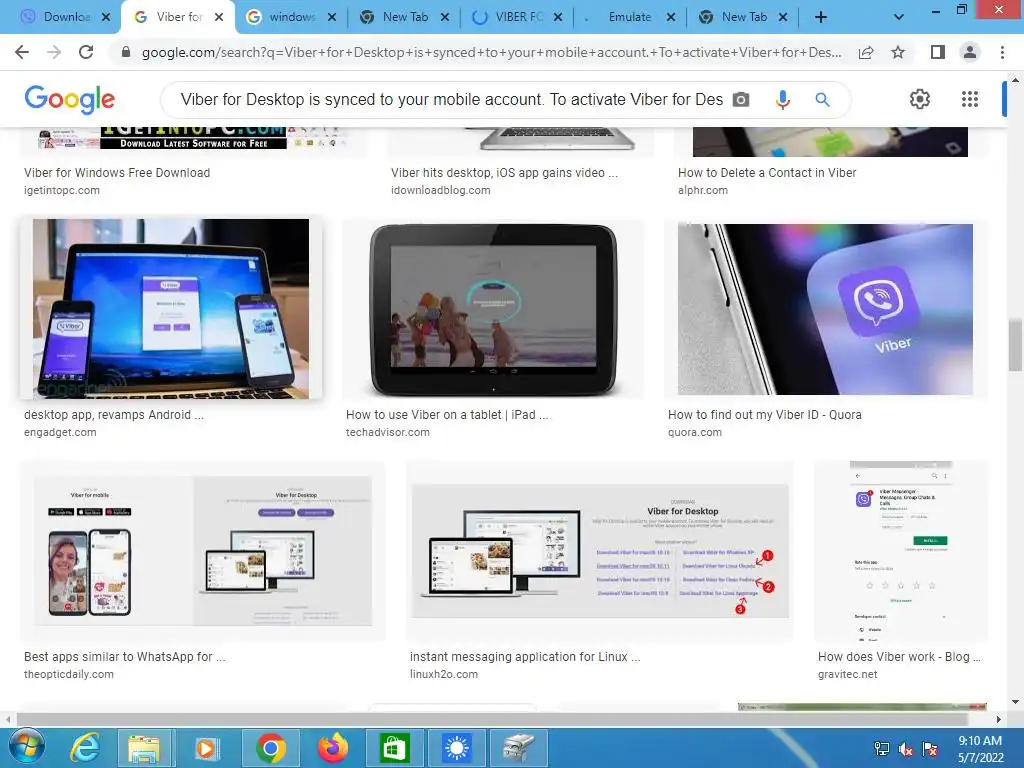The image size is (1024, 768).
Task: Launch Internet Explorer from taskbar
Action: click(85, 748)
